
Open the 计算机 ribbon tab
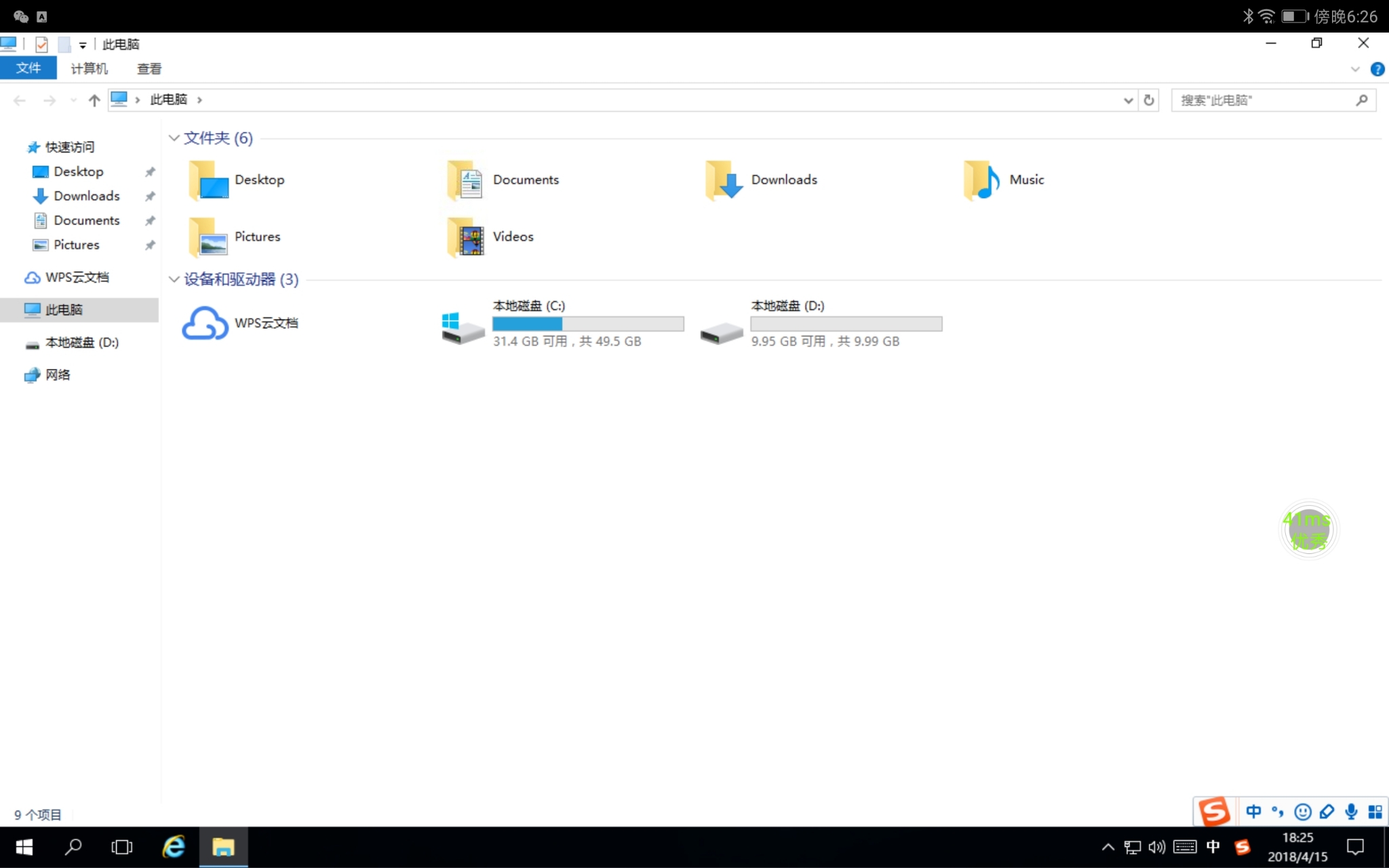pyautogui.click(x=89, y=68)
